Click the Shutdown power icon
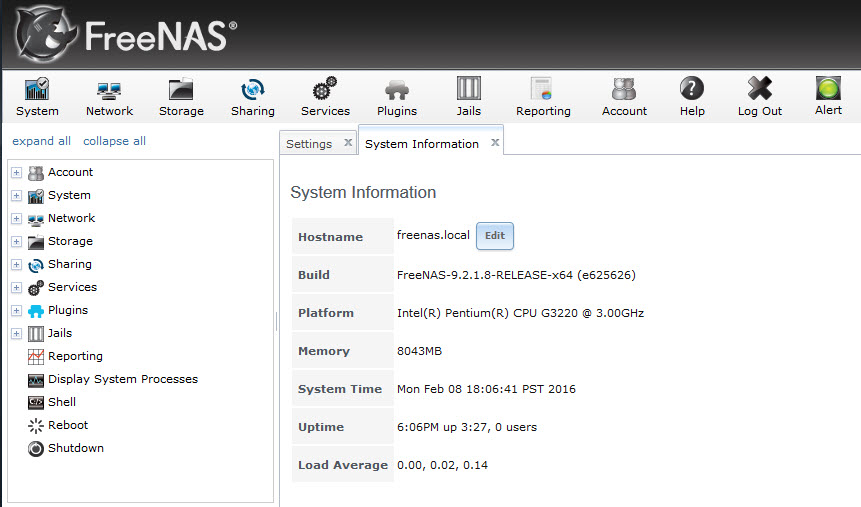861x507 pixels. 36,449
